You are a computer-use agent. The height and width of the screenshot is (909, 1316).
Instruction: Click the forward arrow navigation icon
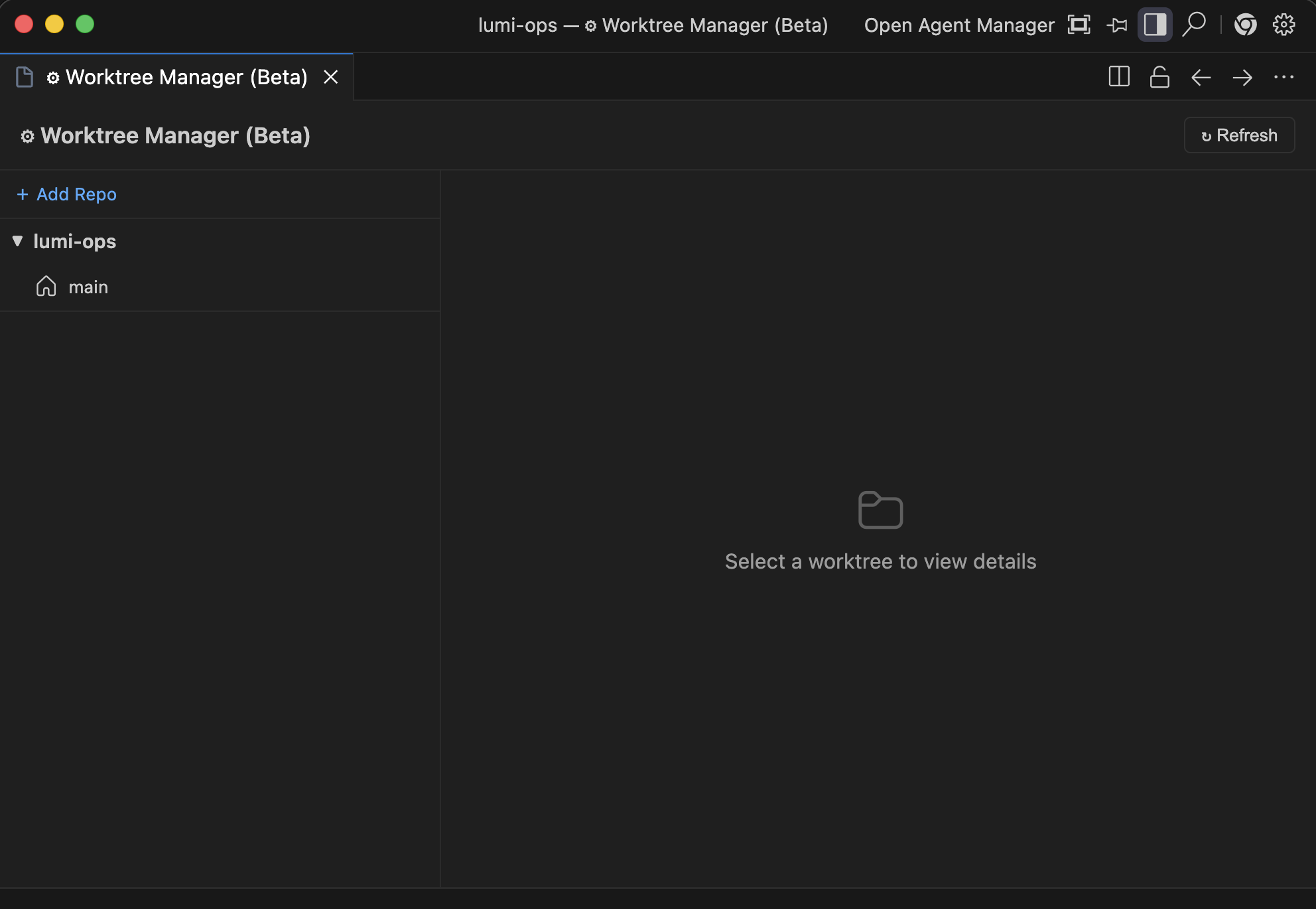pyautogui.click(x=1242, y=76)
